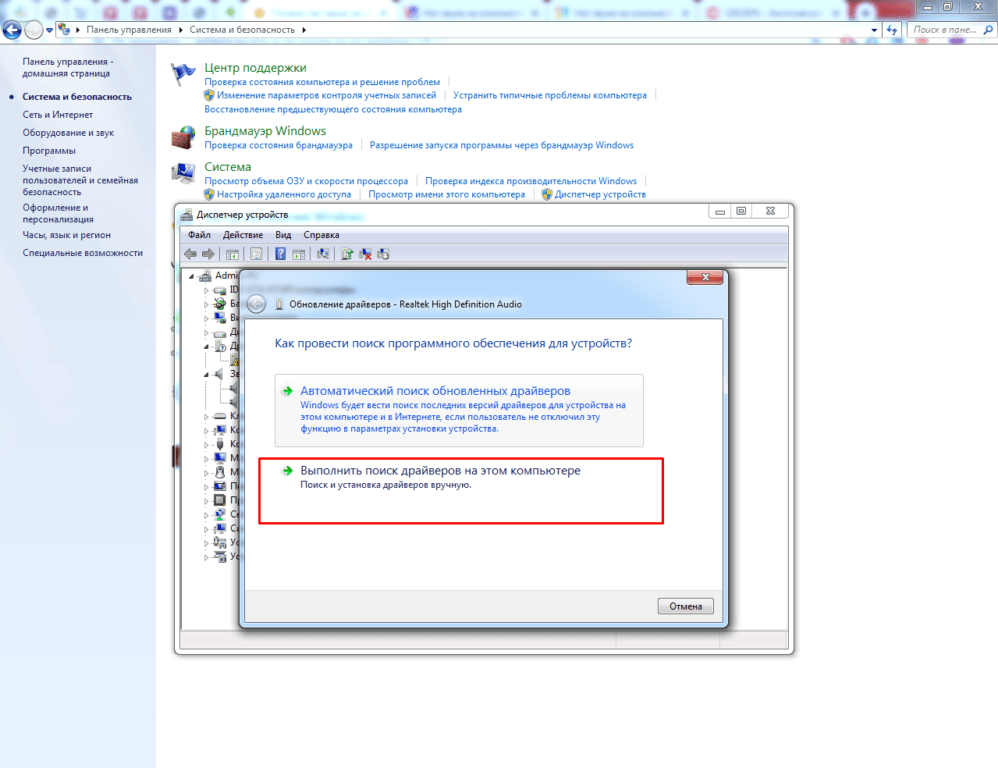
Task: Click 'Устранить типичные проблемы компьютера' link
Action: pos(550,95)
